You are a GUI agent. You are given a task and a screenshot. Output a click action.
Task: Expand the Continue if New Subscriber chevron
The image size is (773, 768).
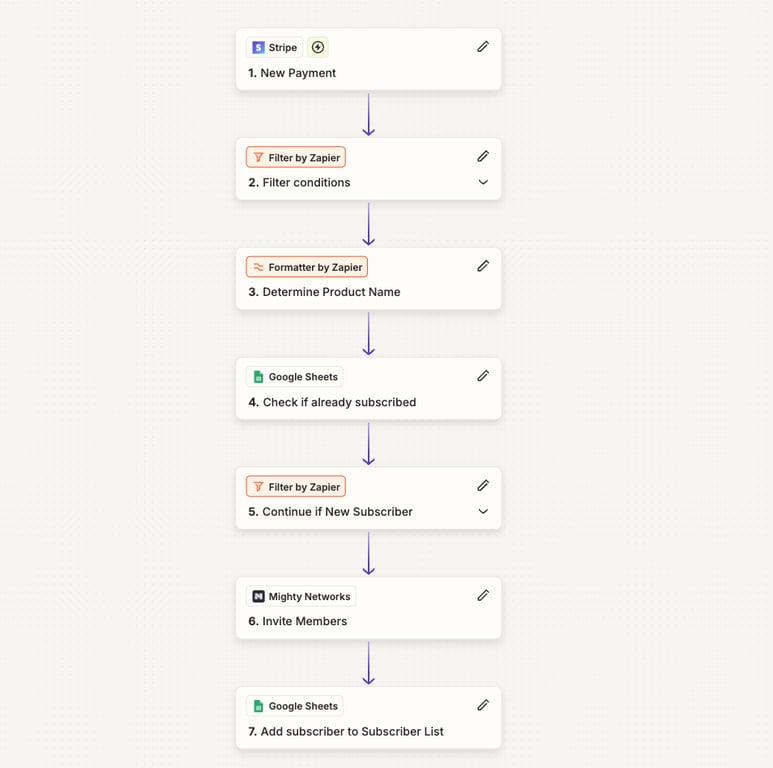click(483, 512)
